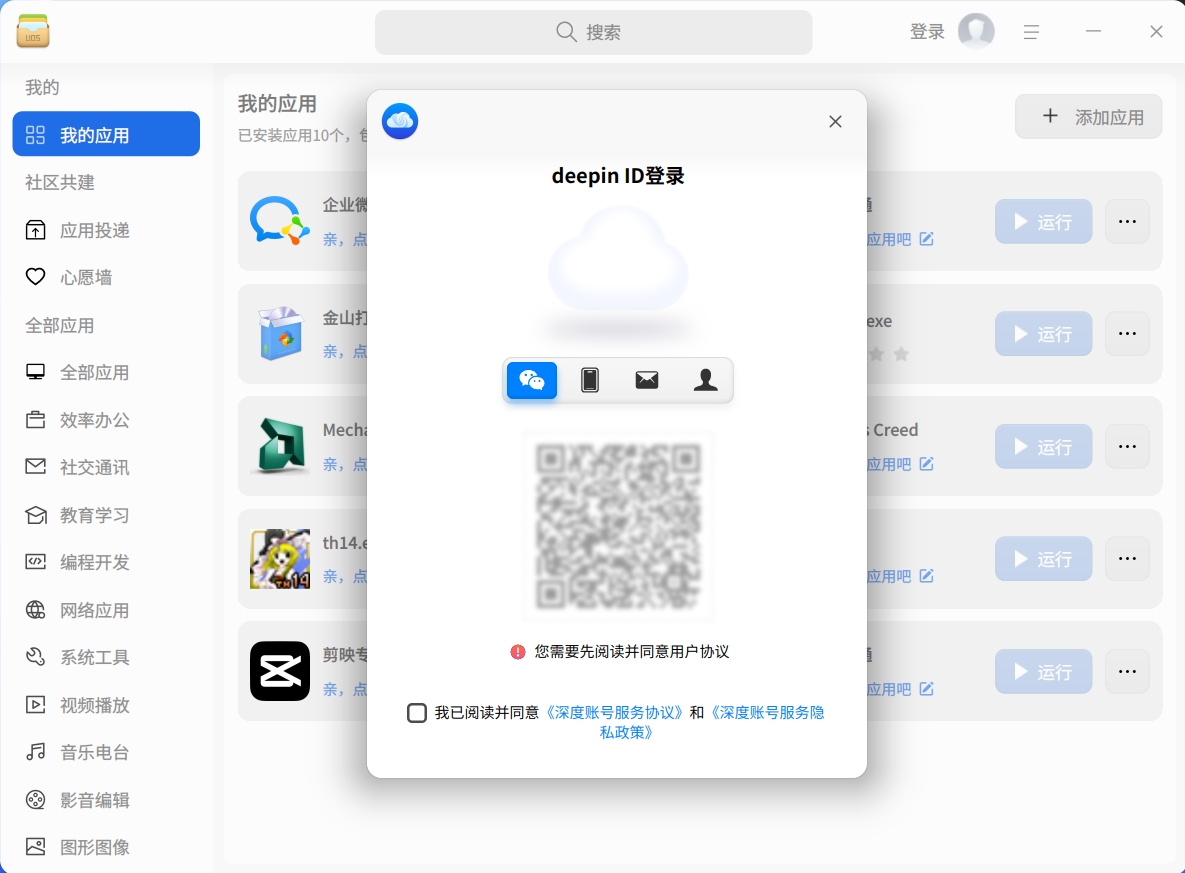Select 我的应用 in sidebar
This screenshot has width=1185, height=873.
coord(106,134)
